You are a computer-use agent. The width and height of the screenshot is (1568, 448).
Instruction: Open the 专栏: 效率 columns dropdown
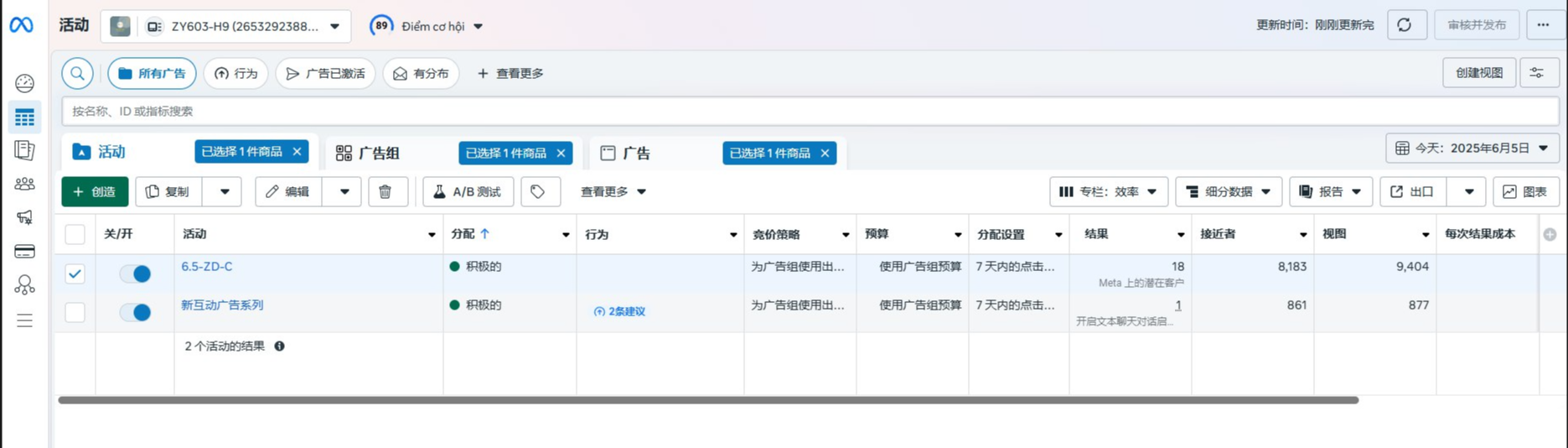[x=1109, y=191]
